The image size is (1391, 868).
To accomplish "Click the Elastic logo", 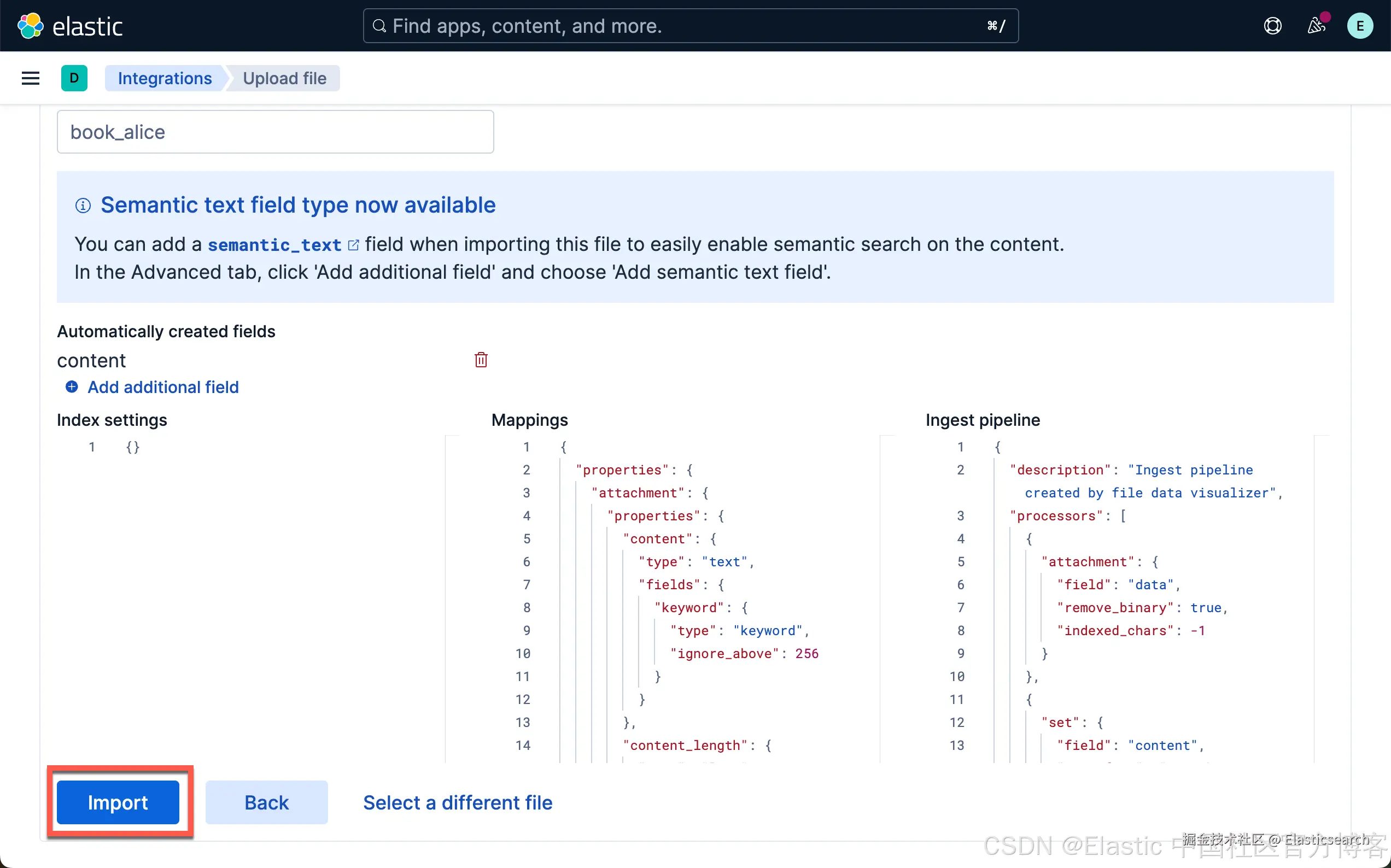I will tap(70, 26).
